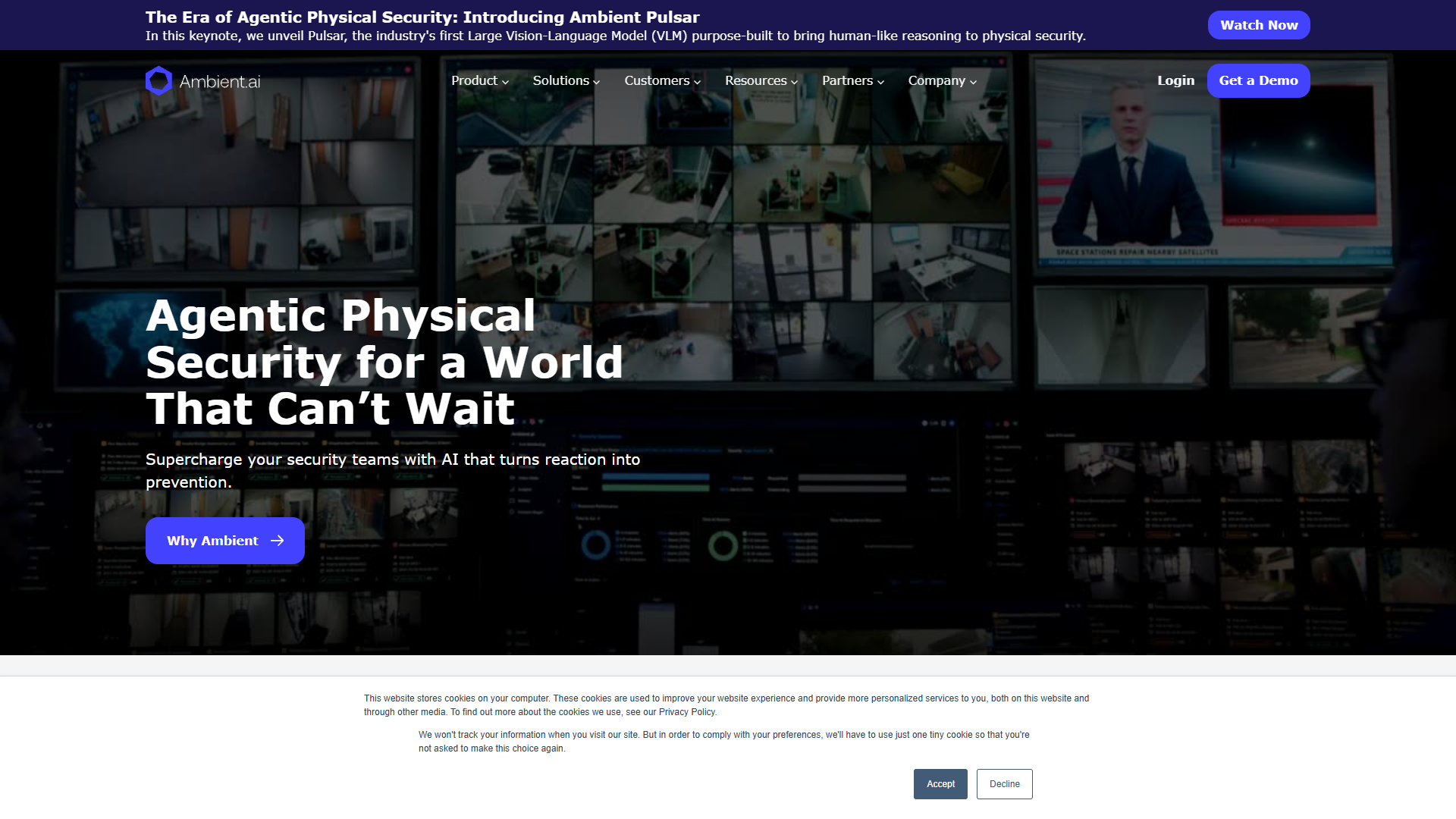The height and width of the screenshot is (819, 1456).
Task: Open the Ambient Pulsar keynote announcement headline
Action: tap(422, 17)
